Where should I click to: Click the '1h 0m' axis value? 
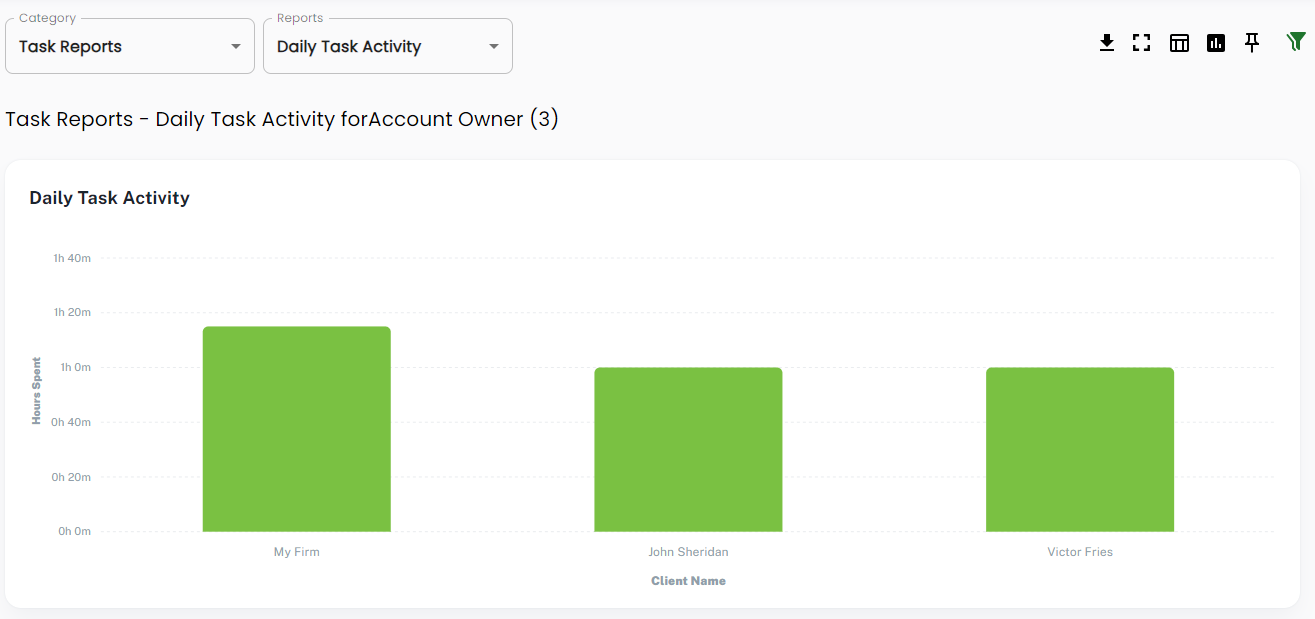click(75, 367)
